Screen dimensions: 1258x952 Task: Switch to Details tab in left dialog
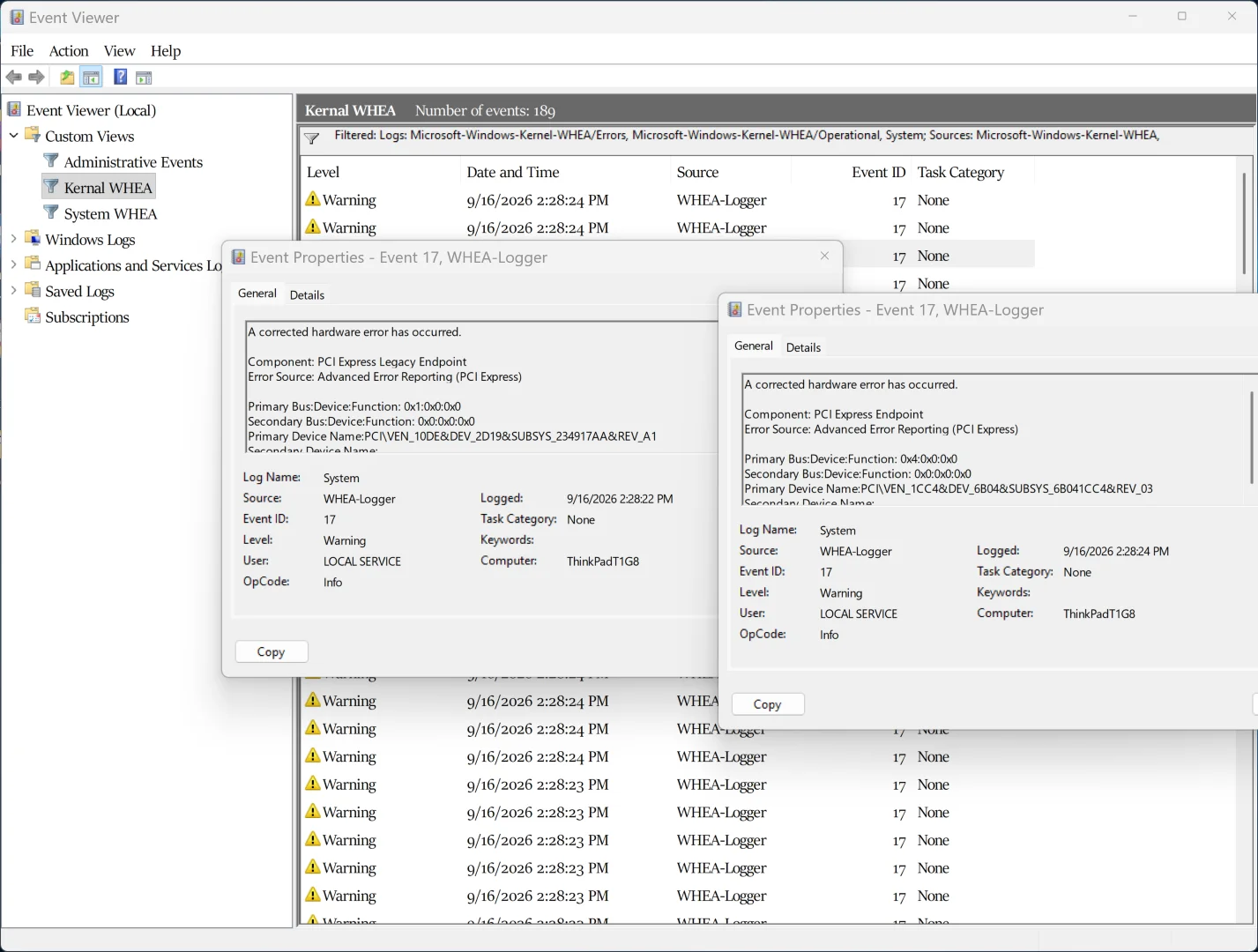pos(307,295)
